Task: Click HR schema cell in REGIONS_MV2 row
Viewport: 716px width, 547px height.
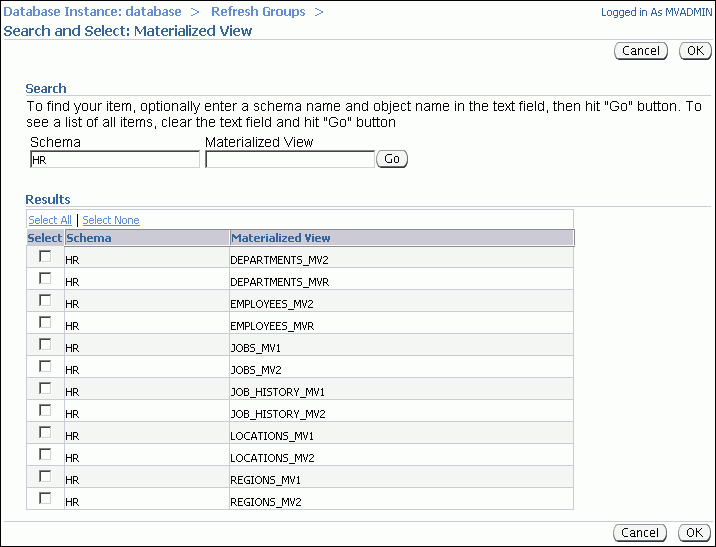Action: click(147, 499)
